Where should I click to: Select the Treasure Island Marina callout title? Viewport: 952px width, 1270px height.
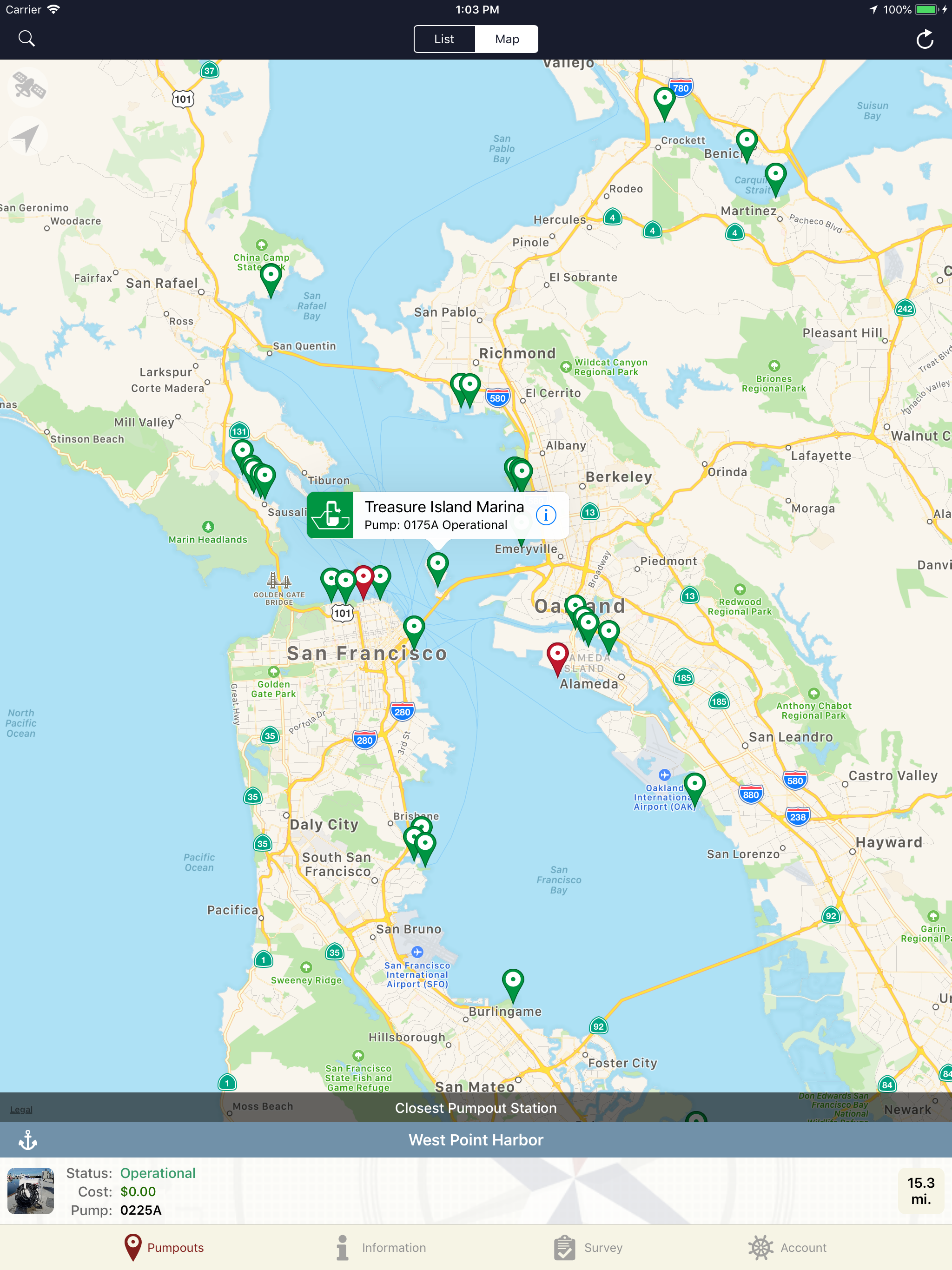444,507
